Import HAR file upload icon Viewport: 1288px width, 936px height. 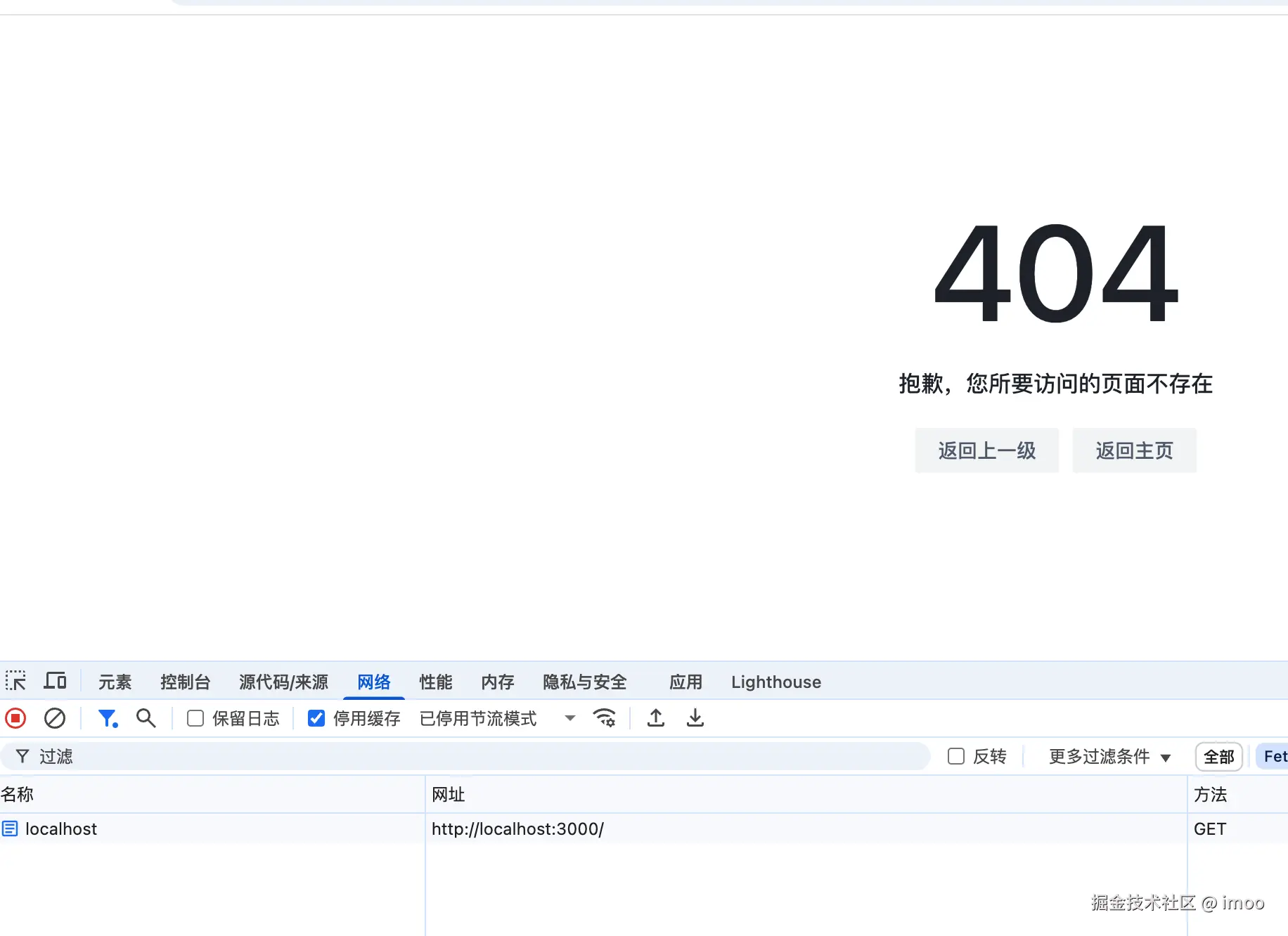pos(656,718)
